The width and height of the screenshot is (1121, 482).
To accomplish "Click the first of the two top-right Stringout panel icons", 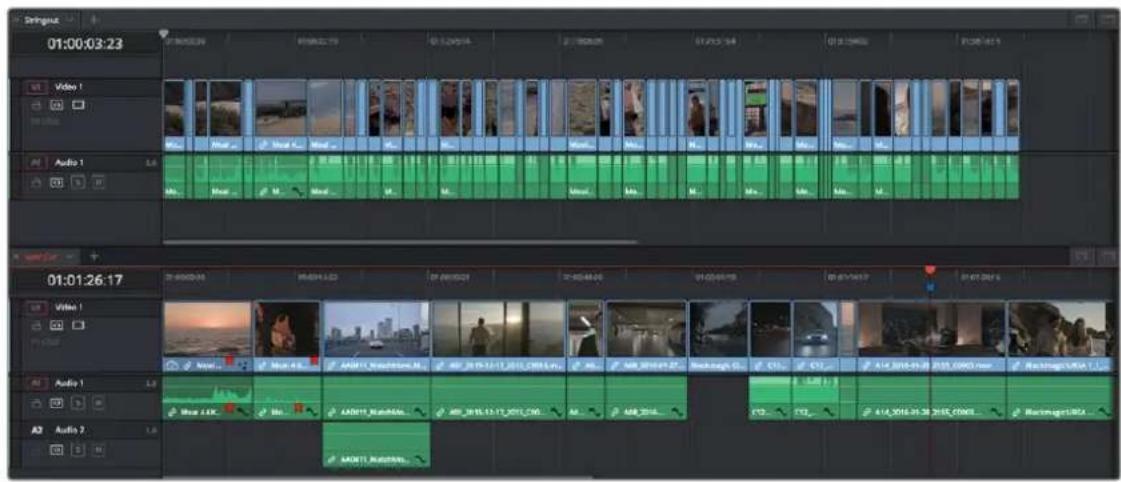I will [1084, 19].
